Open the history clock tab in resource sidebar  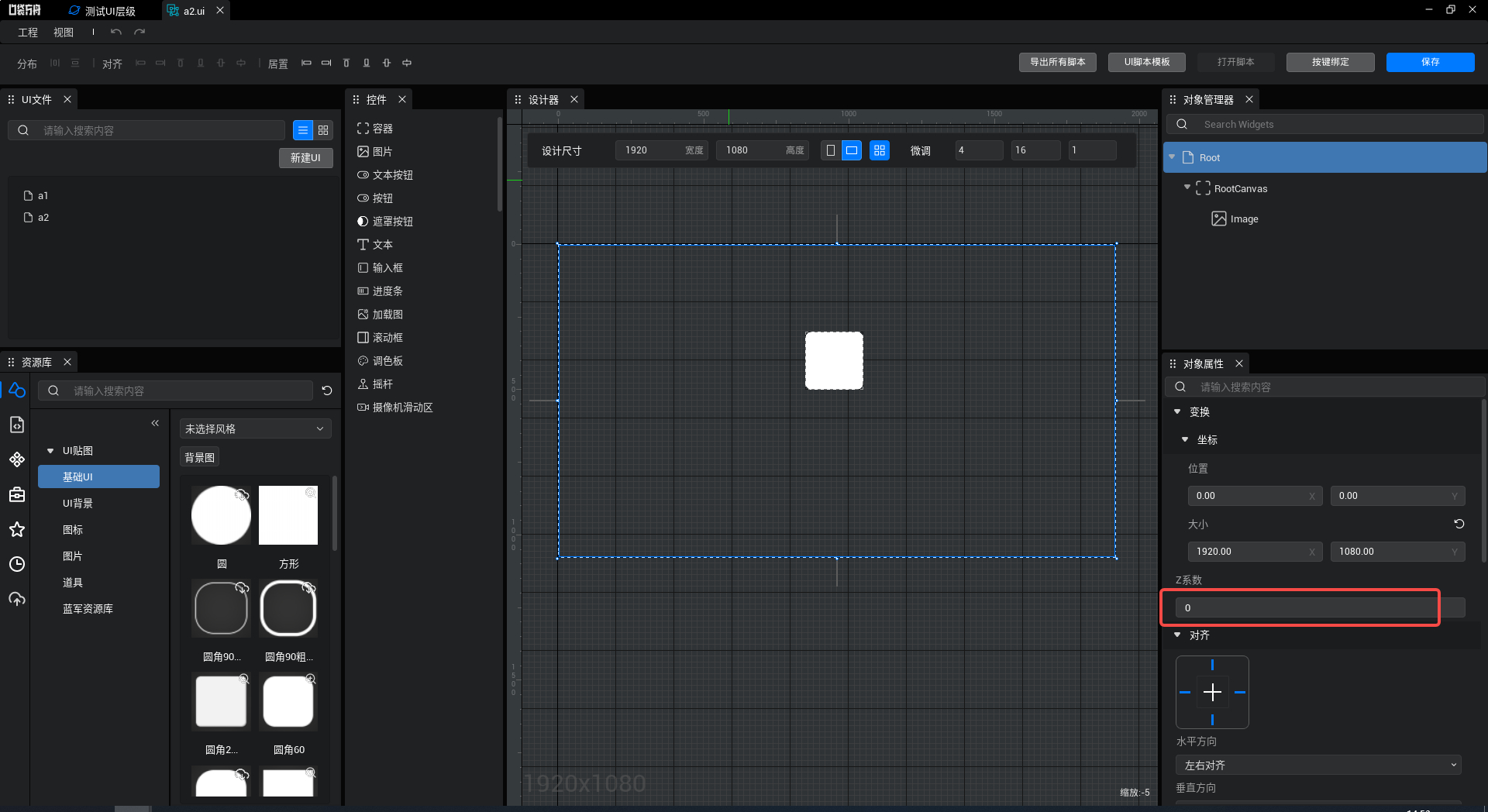pos(17,564)
